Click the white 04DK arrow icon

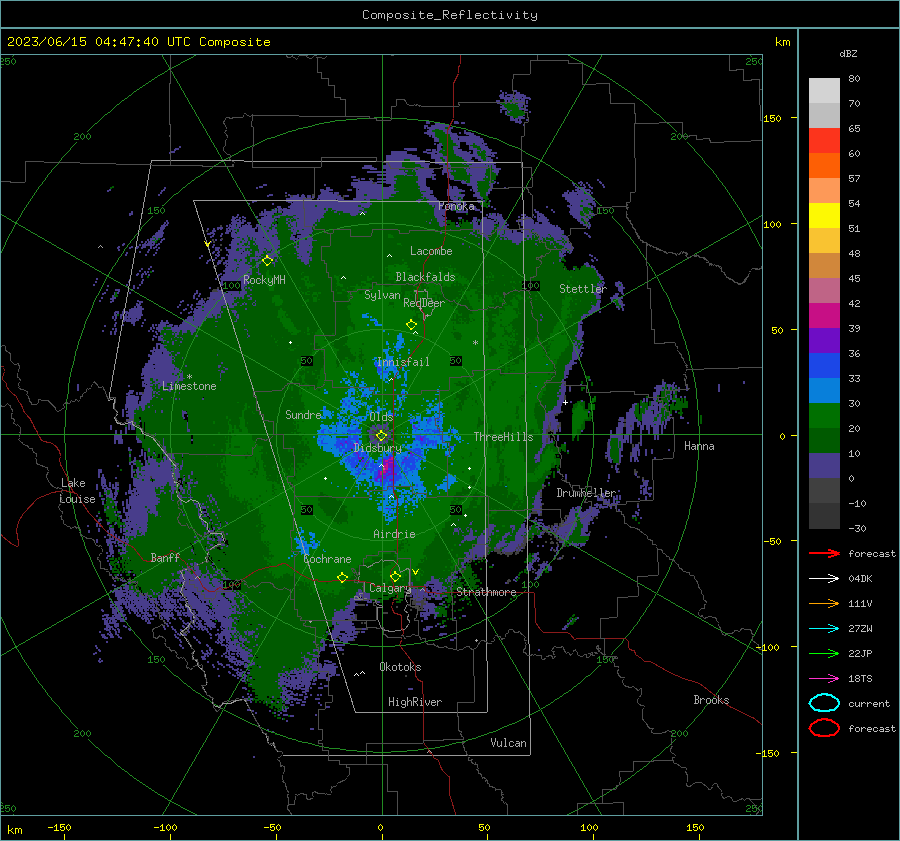[x=824, y=578]
